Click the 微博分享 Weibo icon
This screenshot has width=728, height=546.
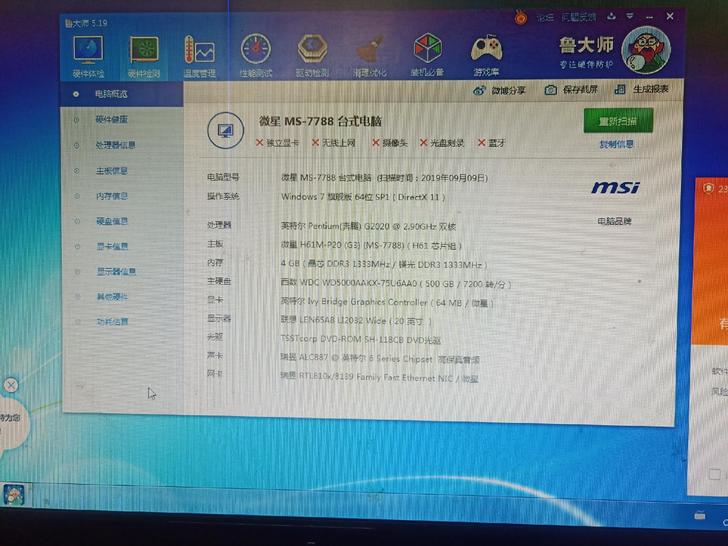pos(479,90)
